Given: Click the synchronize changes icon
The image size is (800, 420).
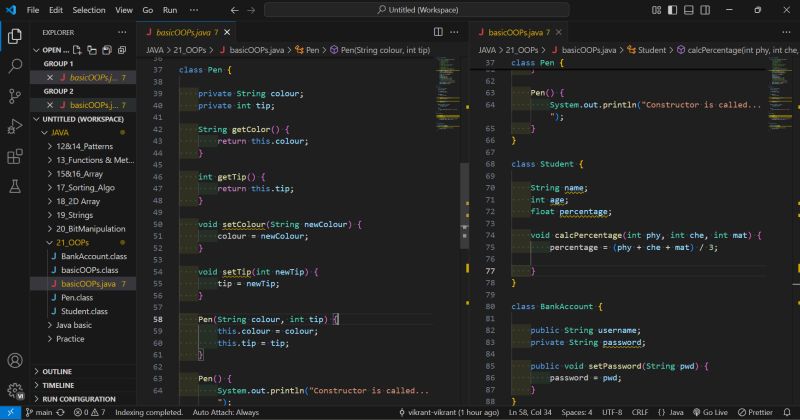Looking at the screenshot, I should 61,412.
